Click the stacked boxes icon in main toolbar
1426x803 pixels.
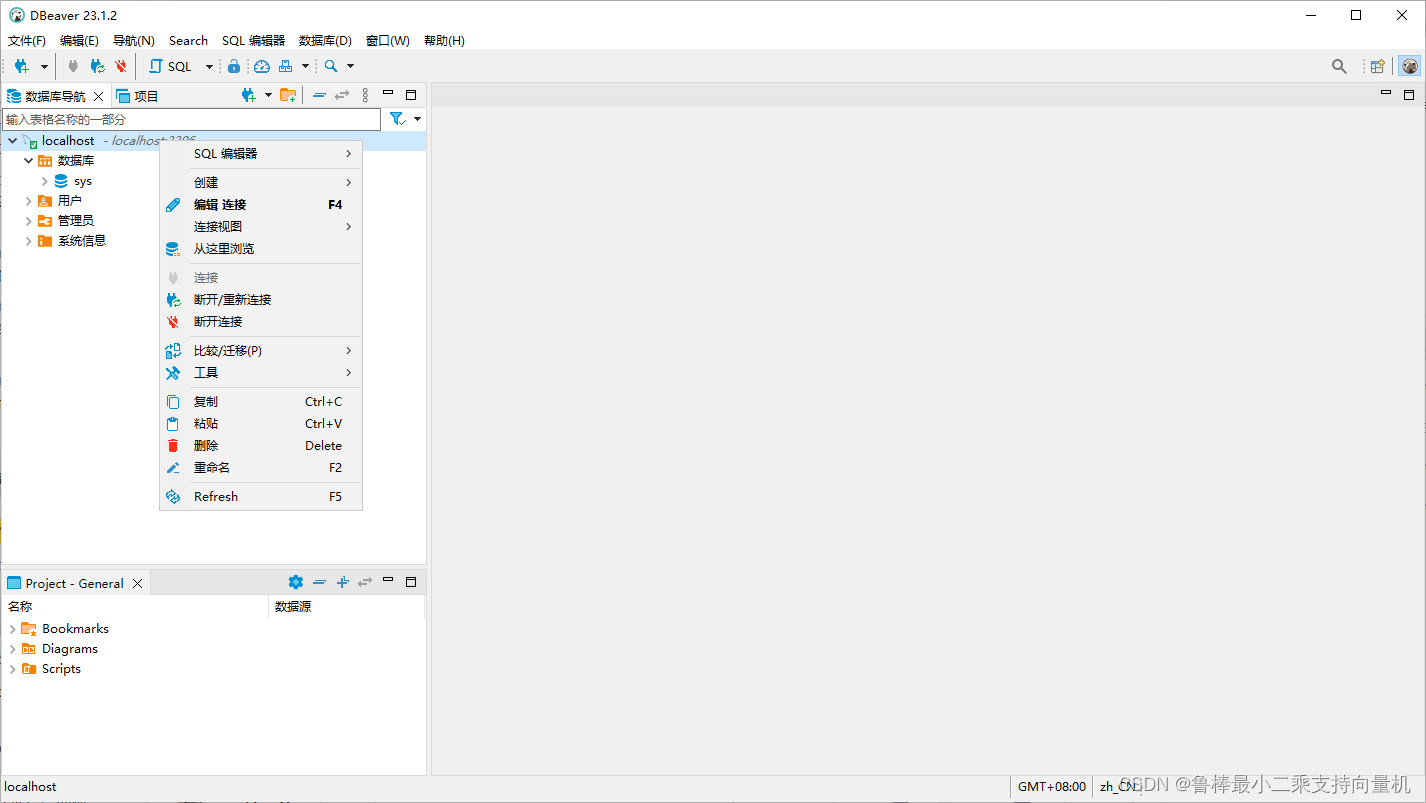(x=286, y=66)
